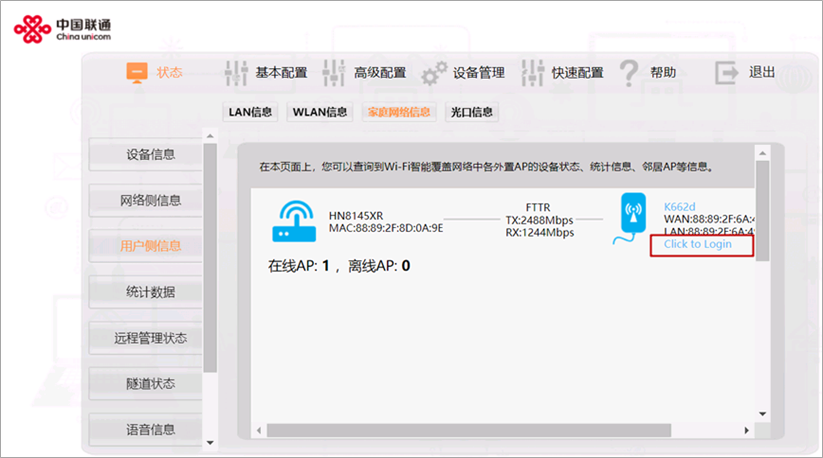
Task: Click the help question mark icon
Action: click(629, 73)
